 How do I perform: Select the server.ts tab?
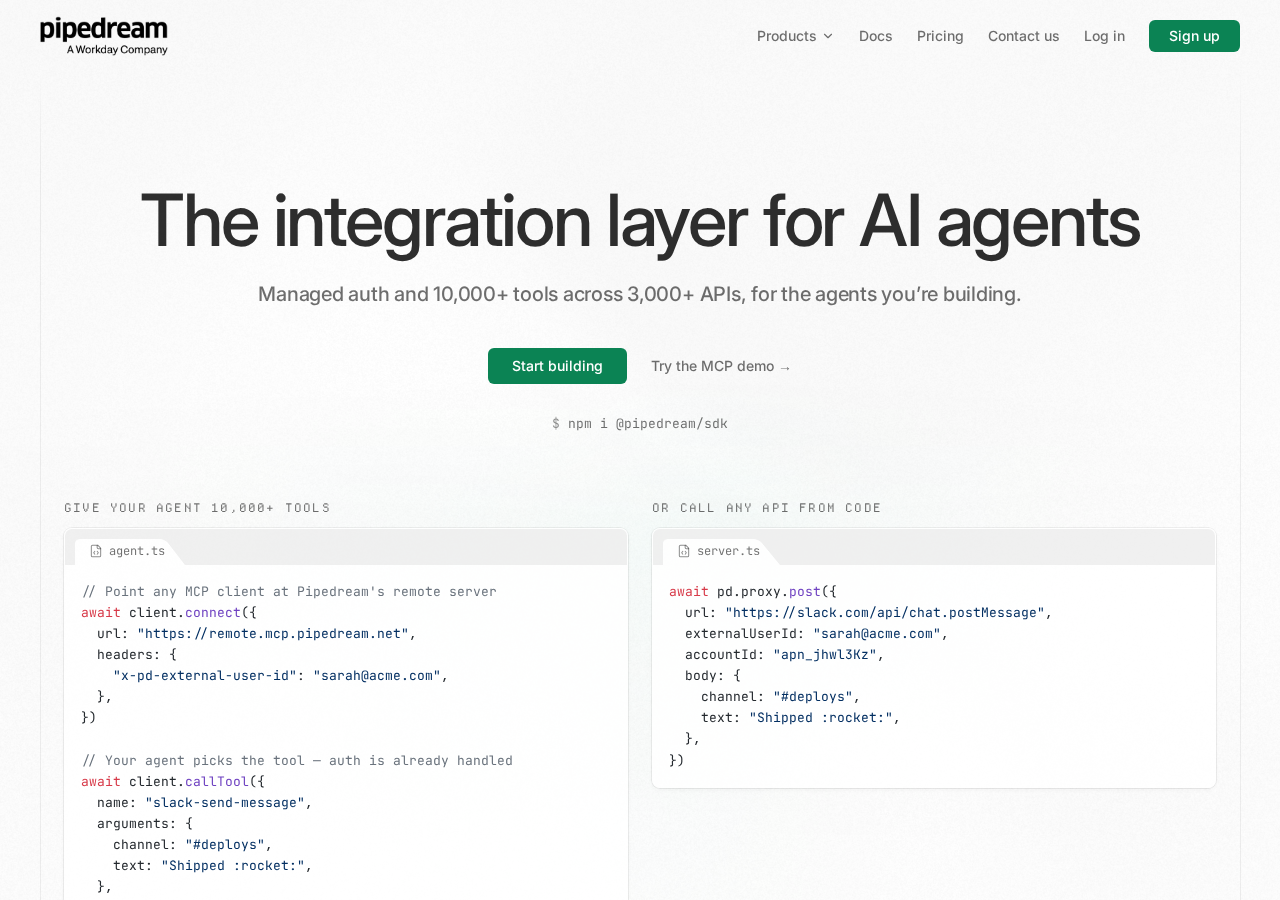(x=718, y=551)
